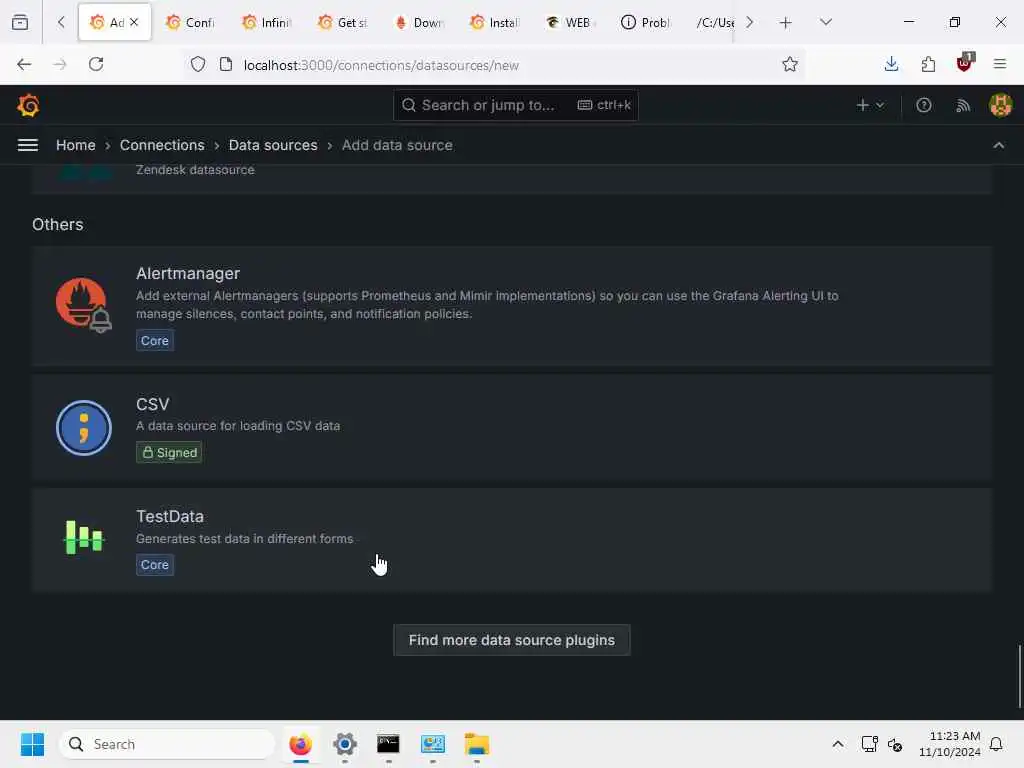
Task: Open the extensions puzzle icon
Action: click(927, 64)
